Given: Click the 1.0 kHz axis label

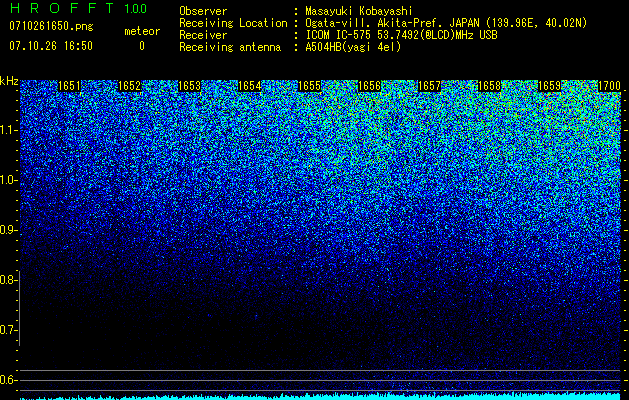Looking at the screenshot, I should point(8,180).
